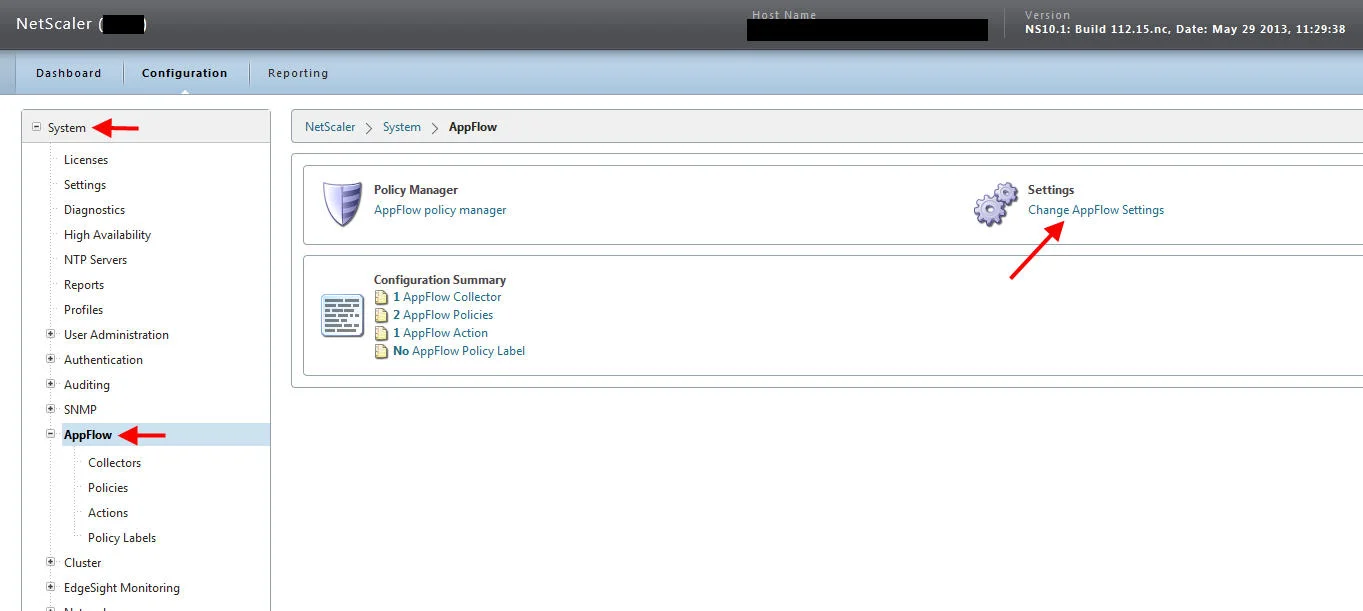Click the Policy Manager heading
This screenshot has height=611, width=1363.
point(416,190)
